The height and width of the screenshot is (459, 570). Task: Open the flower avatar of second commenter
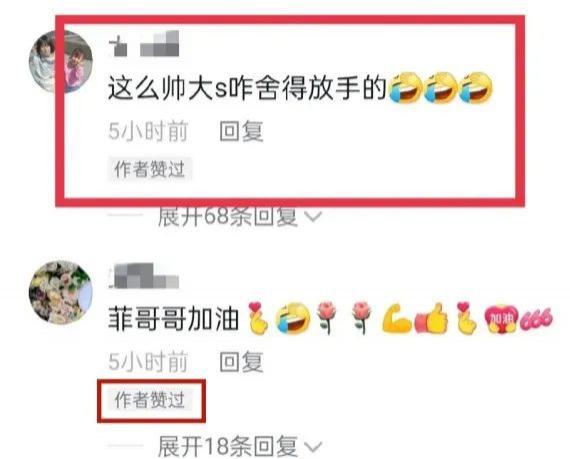[x=60, y=292]
